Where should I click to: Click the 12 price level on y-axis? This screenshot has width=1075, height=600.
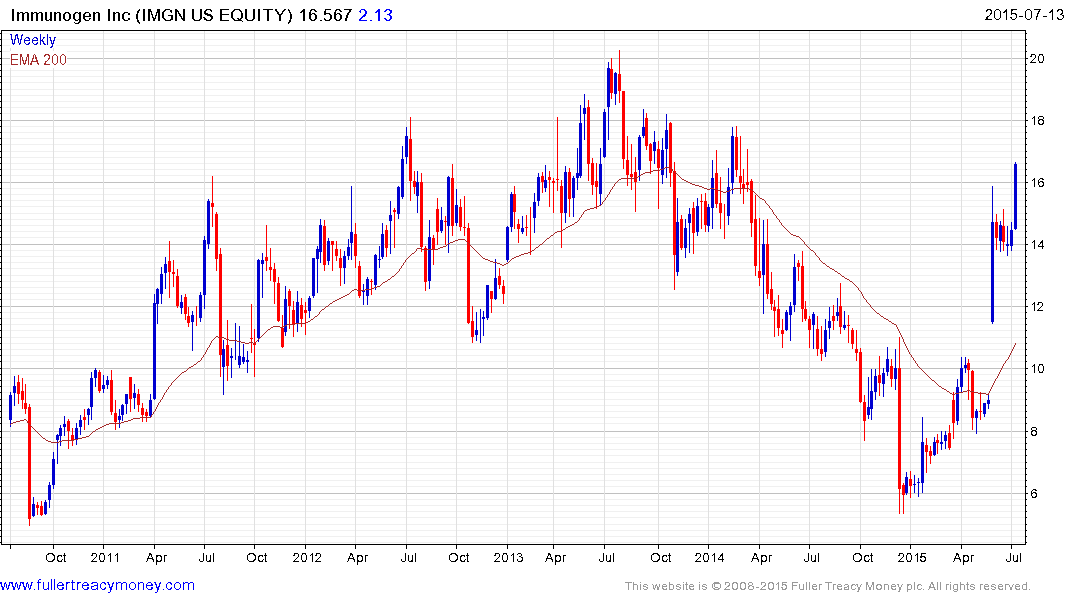click(x=1039, y=307)
